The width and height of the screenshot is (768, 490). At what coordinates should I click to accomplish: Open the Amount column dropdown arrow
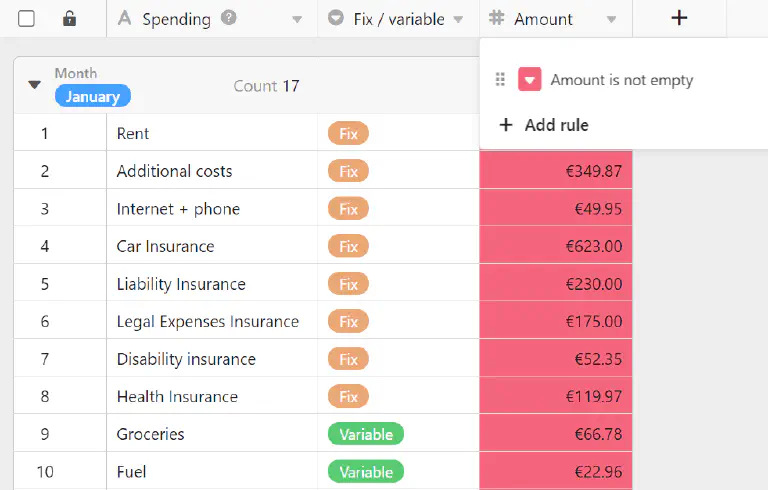611,20
